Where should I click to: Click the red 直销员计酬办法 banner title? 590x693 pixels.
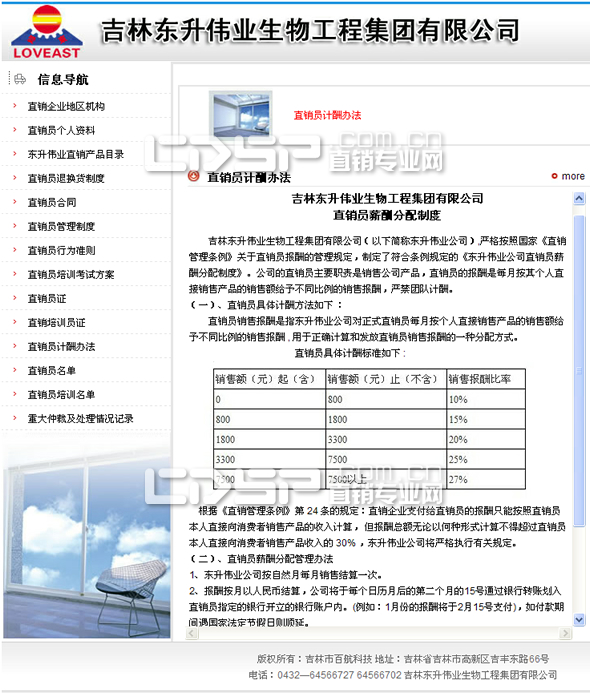327,115
